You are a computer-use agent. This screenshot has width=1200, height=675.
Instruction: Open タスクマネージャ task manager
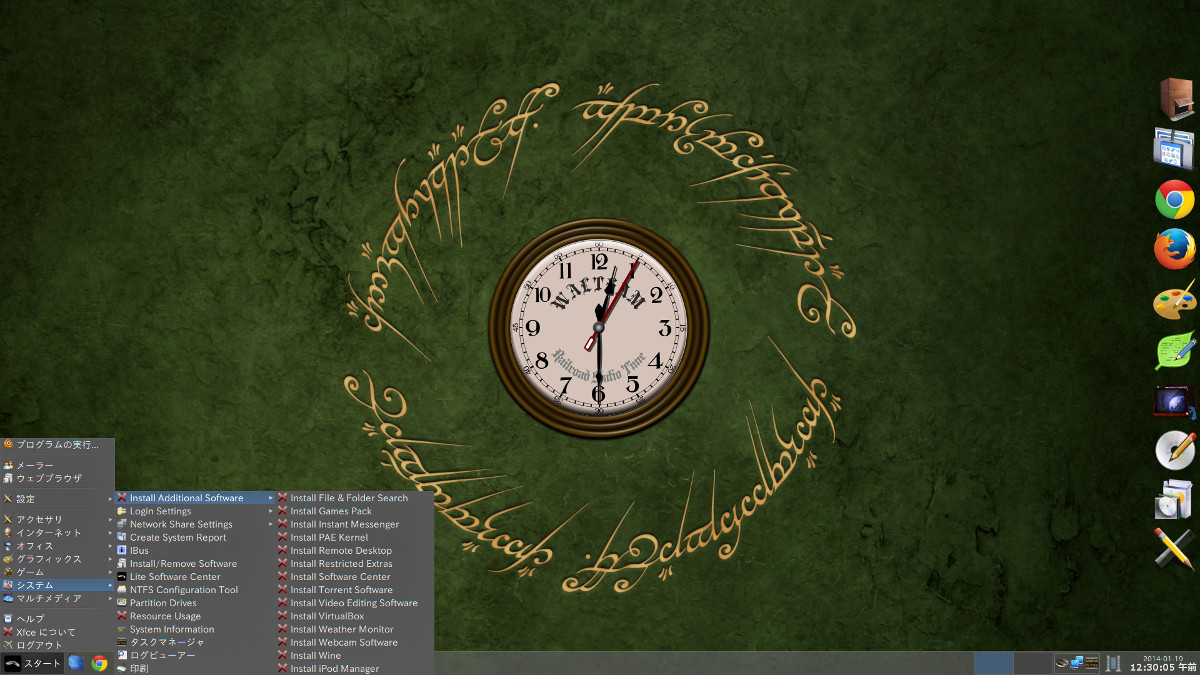pyautogui.click(x=195, y=642)
